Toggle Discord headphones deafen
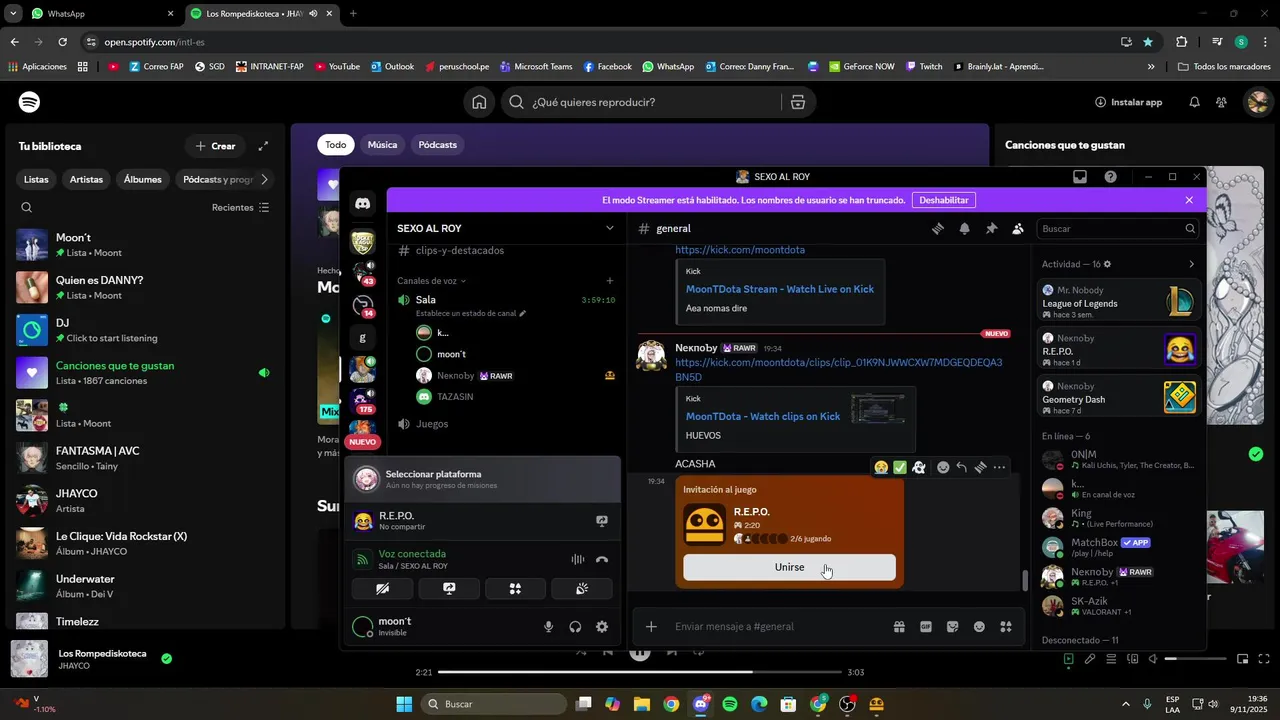Image resolution: width=1280 pixels, height=720 pixels. click(x=575, y=627)
